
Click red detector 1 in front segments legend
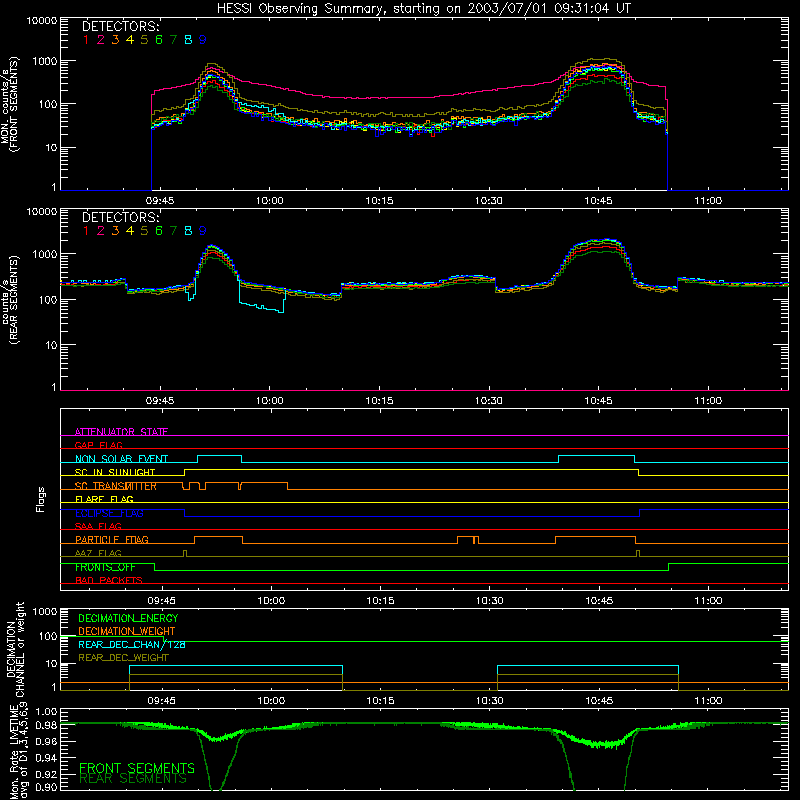point(86,40)
